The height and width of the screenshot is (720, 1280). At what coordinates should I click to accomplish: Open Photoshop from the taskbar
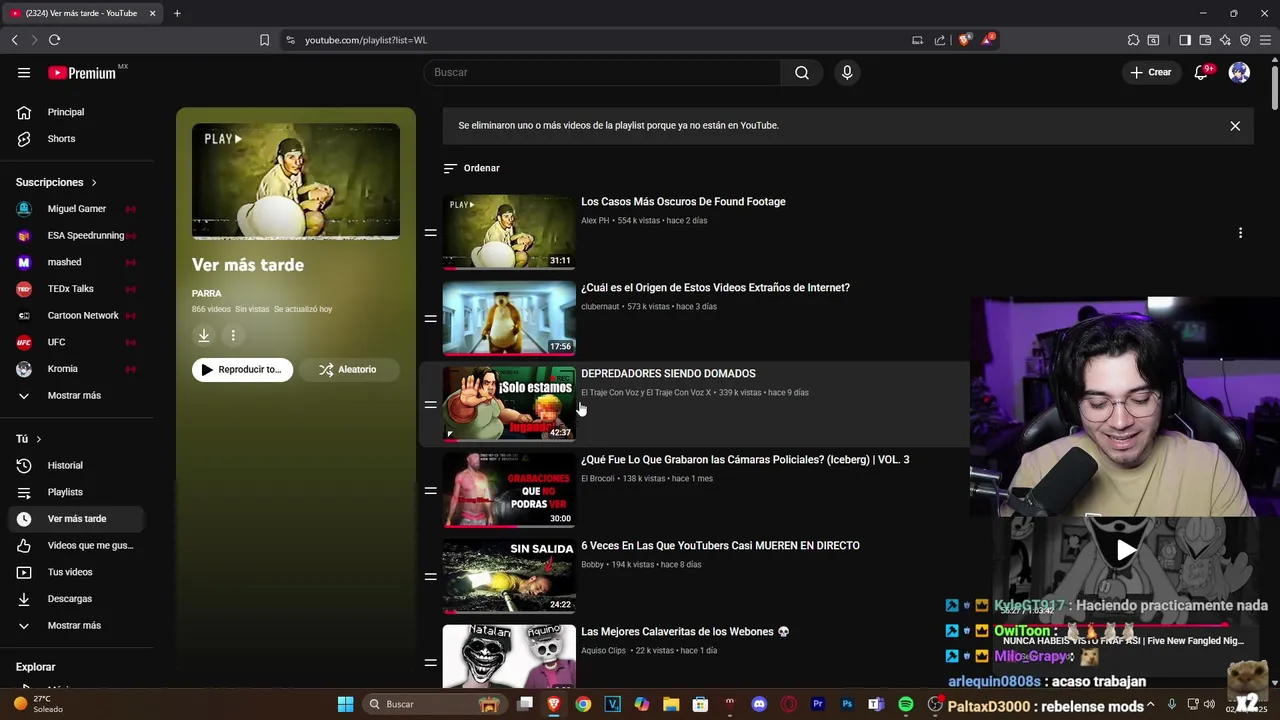click(847, 704)
